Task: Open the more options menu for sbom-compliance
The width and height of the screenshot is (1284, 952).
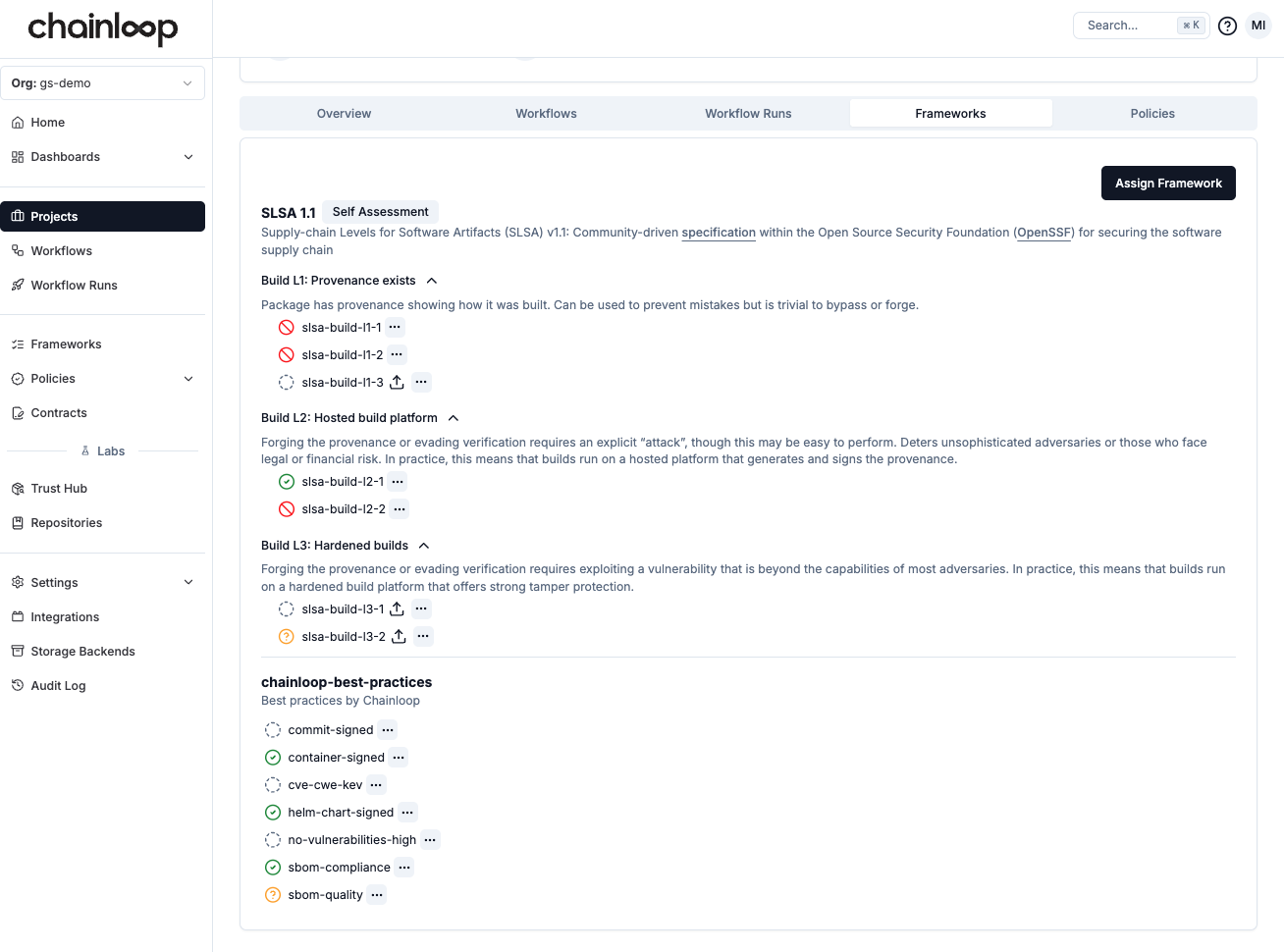Action: (x=404, y=867)
